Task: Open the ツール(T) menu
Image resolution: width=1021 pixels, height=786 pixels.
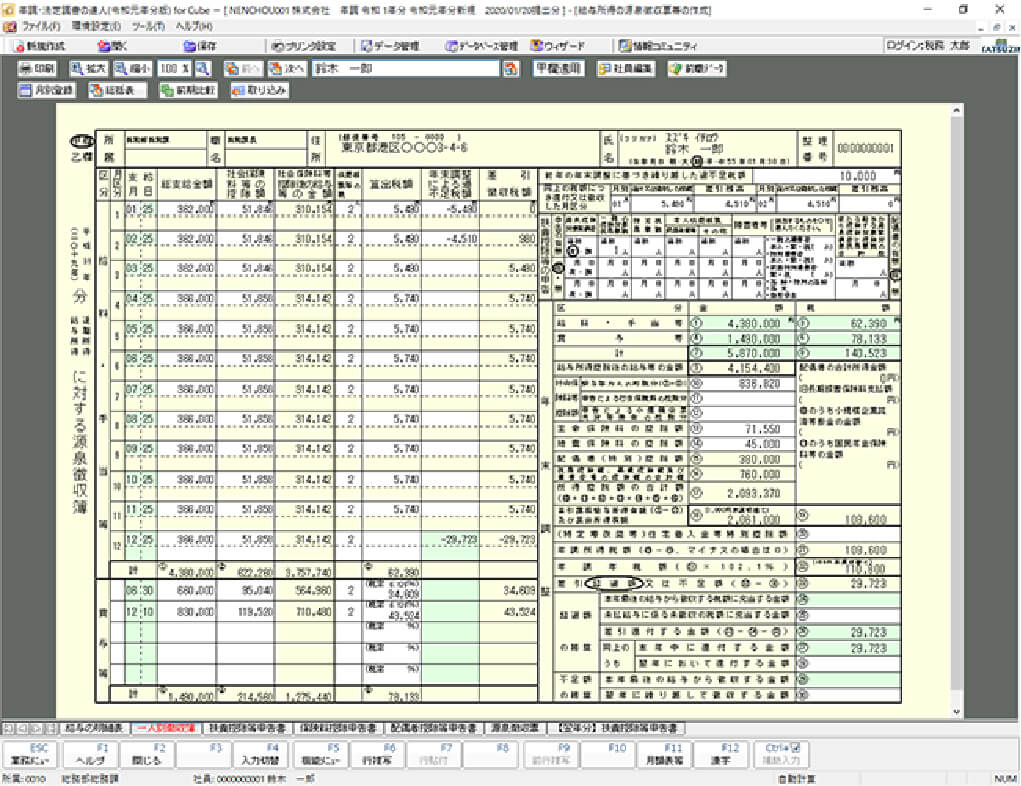Action: click(148, 27)
